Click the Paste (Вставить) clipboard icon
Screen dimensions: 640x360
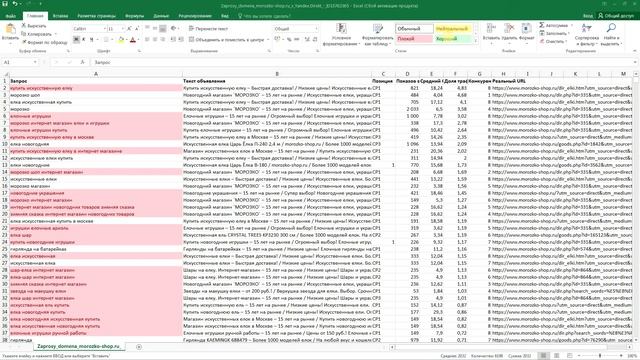(10, 29)
